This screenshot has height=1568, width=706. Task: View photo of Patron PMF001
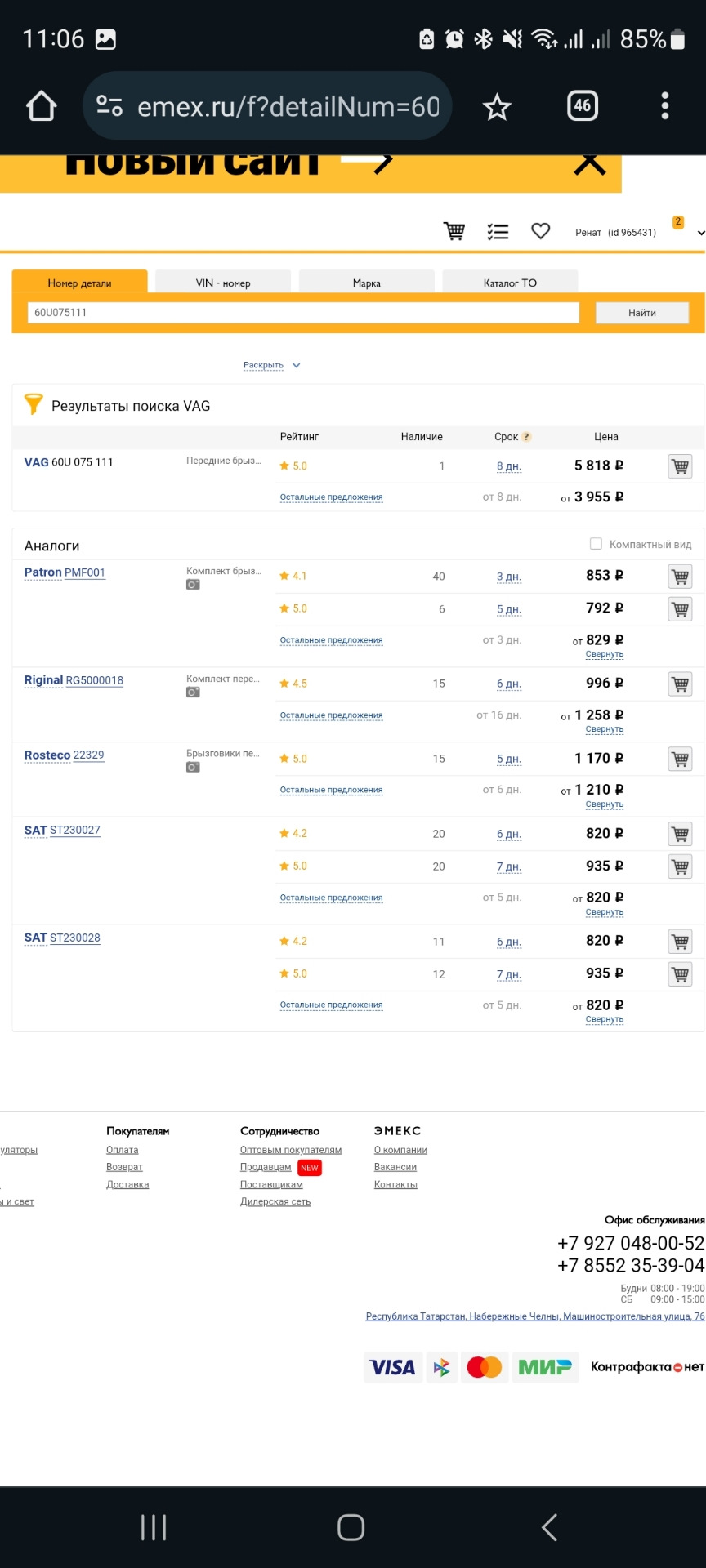pyautogui.click(x=193, y=585)
